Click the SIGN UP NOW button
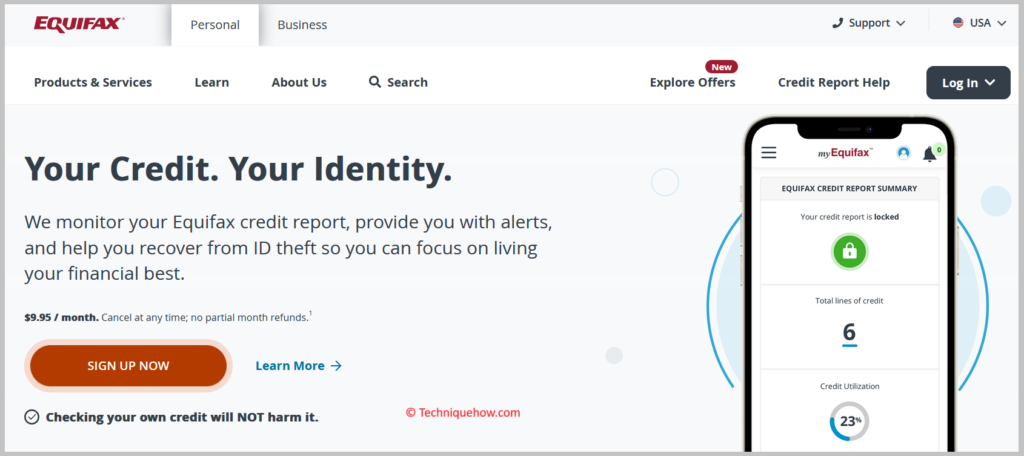 [128, 366]
